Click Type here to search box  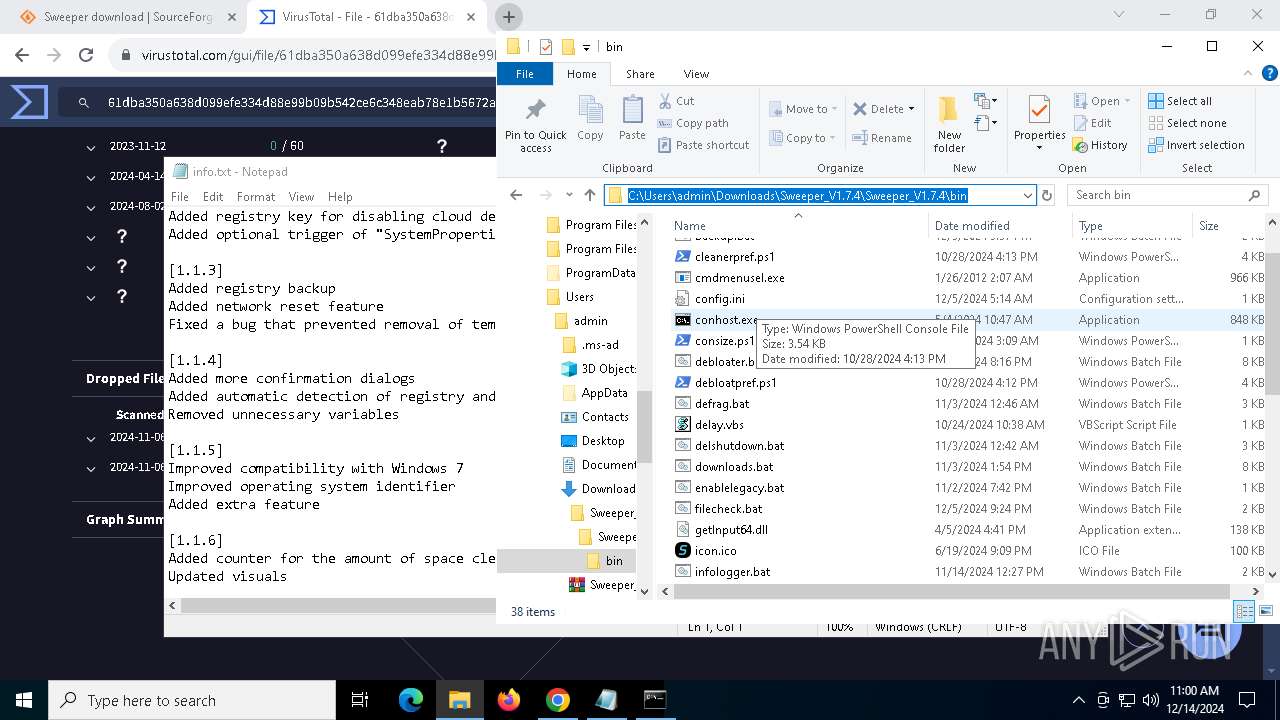click(x=192, y=700)
